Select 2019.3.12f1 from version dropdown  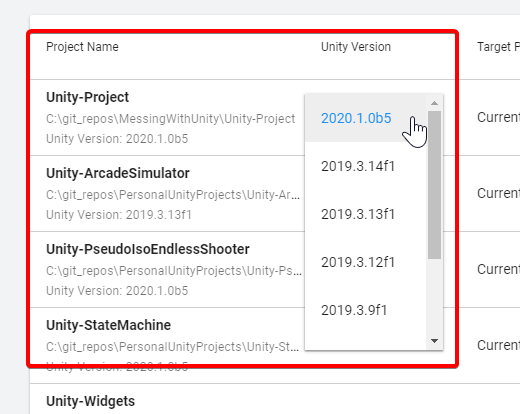point(365,262)
